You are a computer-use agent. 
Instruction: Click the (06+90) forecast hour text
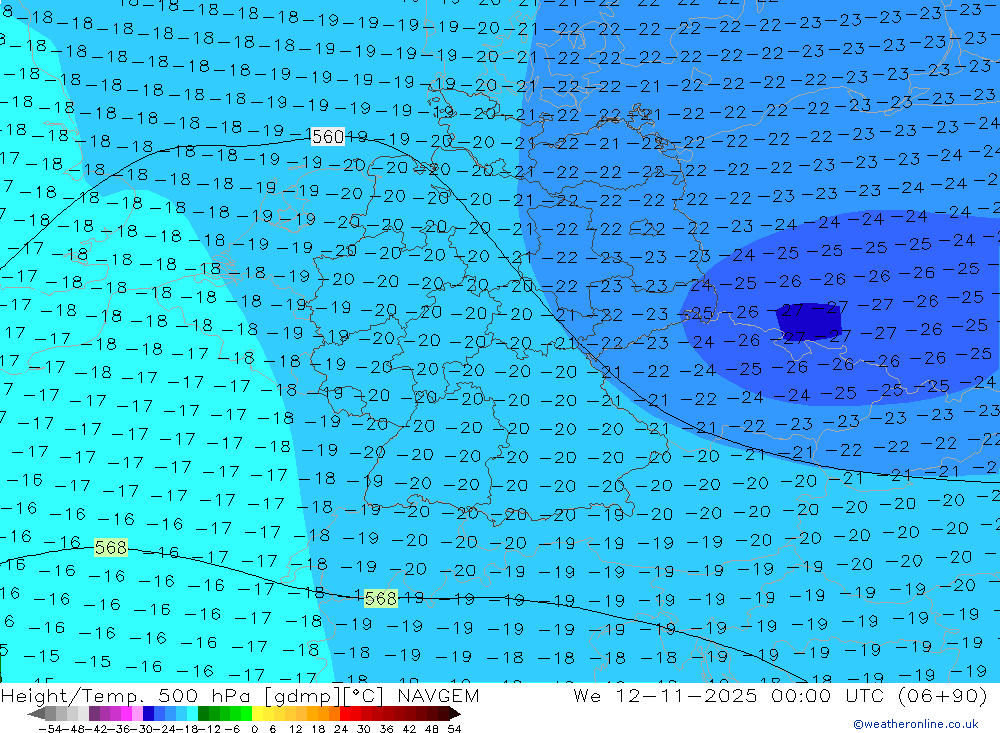tap(943, 696)
